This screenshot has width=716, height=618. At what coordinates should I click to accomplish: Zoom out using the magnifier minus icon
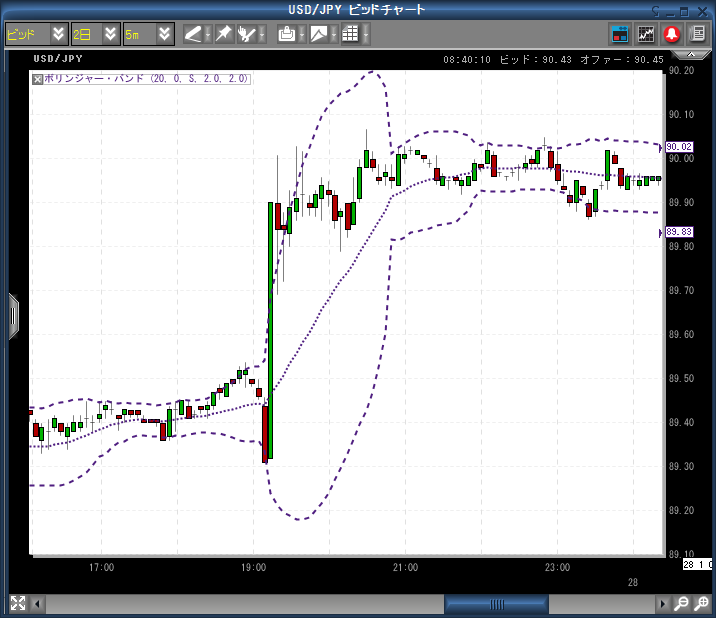point(681,604)
